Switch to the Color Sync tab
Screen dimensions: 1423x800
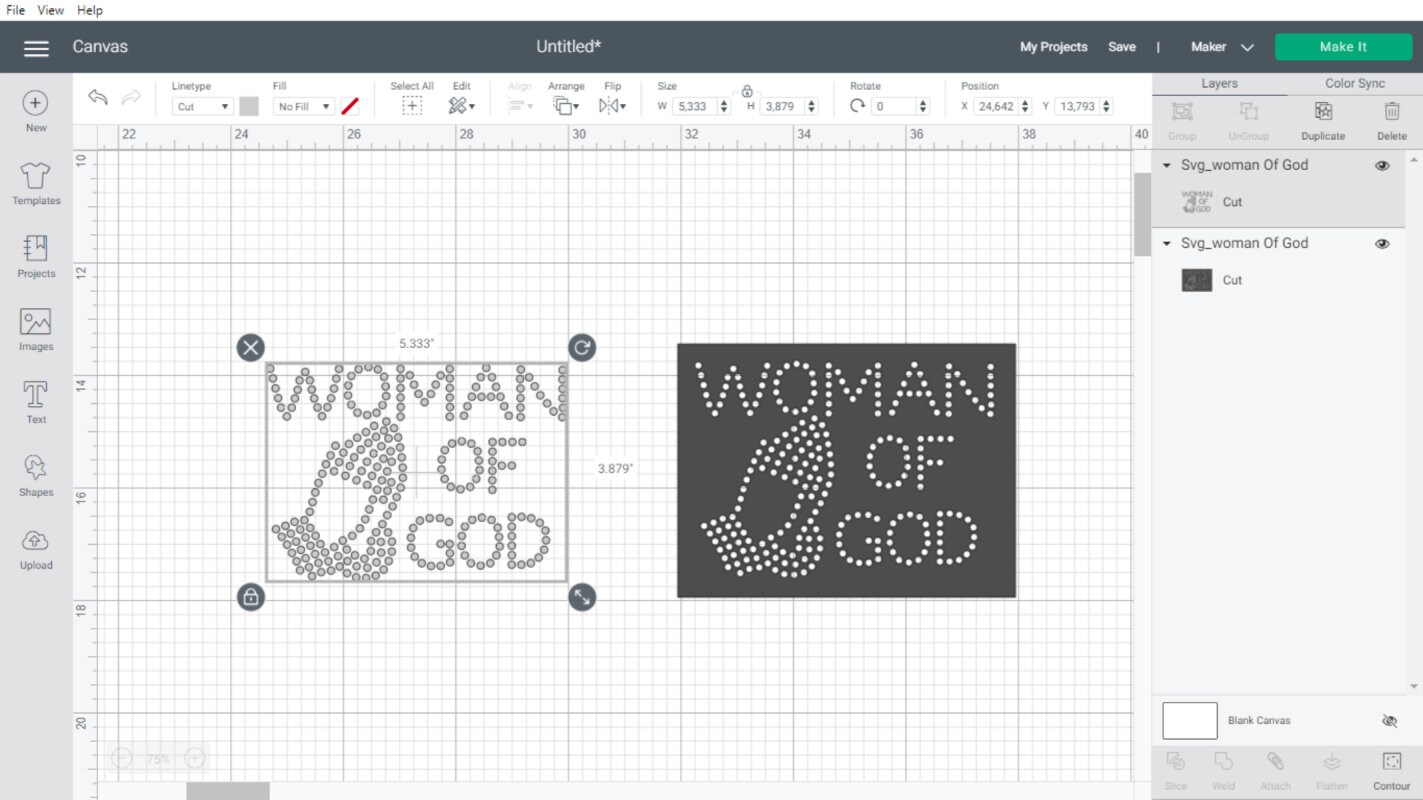pyautogui.click(x=1355, y=83)
